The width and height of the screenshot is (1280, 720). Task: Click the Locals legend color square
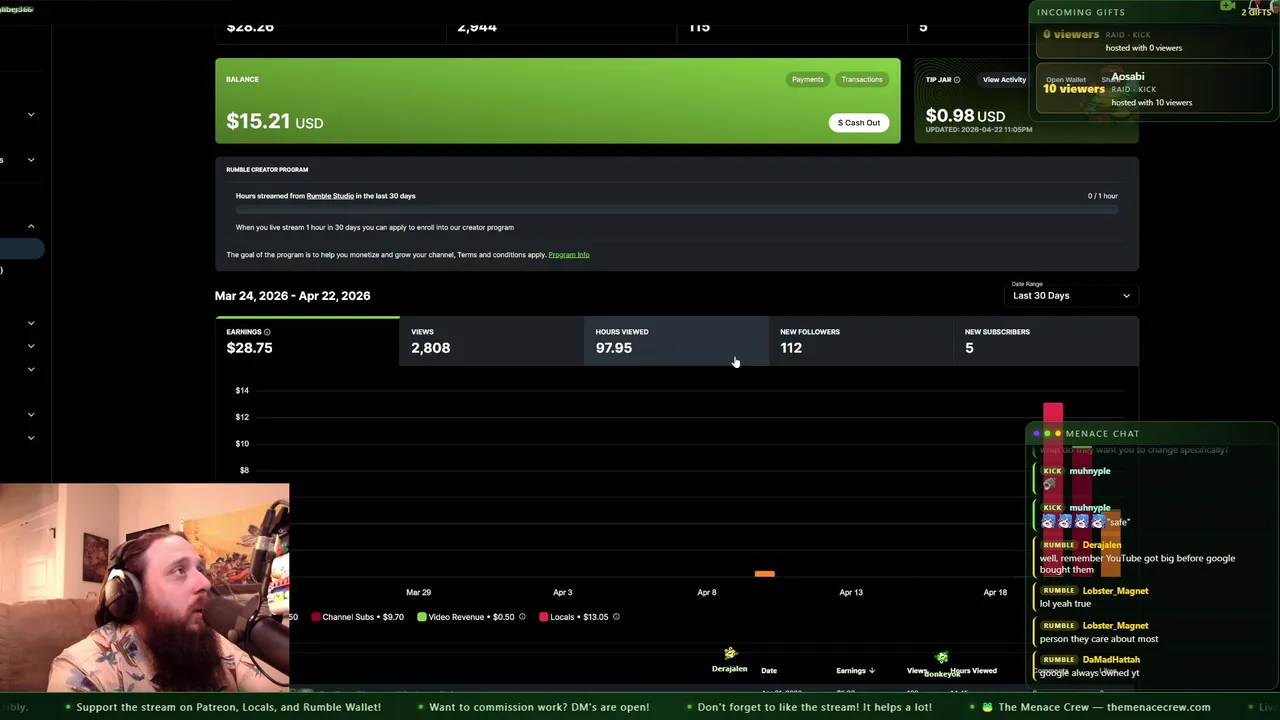(x=544, y=617)
